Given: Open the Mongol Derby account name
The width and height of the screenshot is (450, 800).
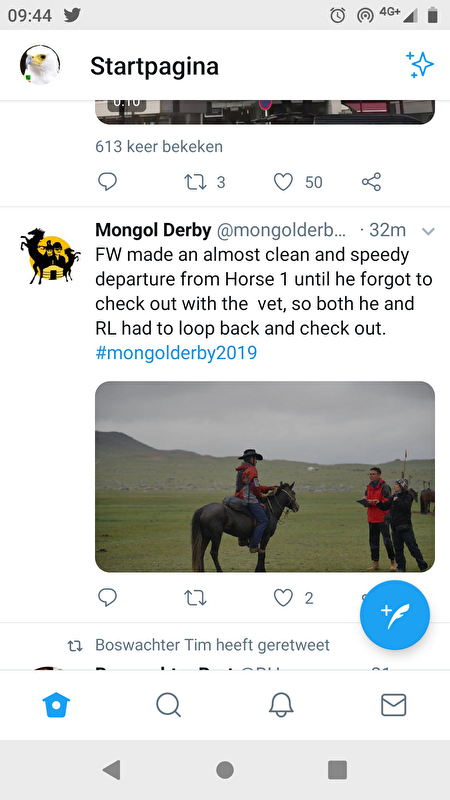Looking at the screenshot, I should pyautogui.click(x=153, y=230).
